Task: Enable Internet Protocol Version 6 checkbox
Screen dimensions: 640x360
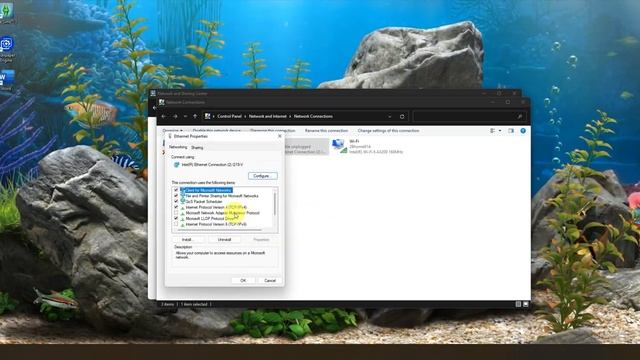Action: pyautogui.click(x=176, y=224)
